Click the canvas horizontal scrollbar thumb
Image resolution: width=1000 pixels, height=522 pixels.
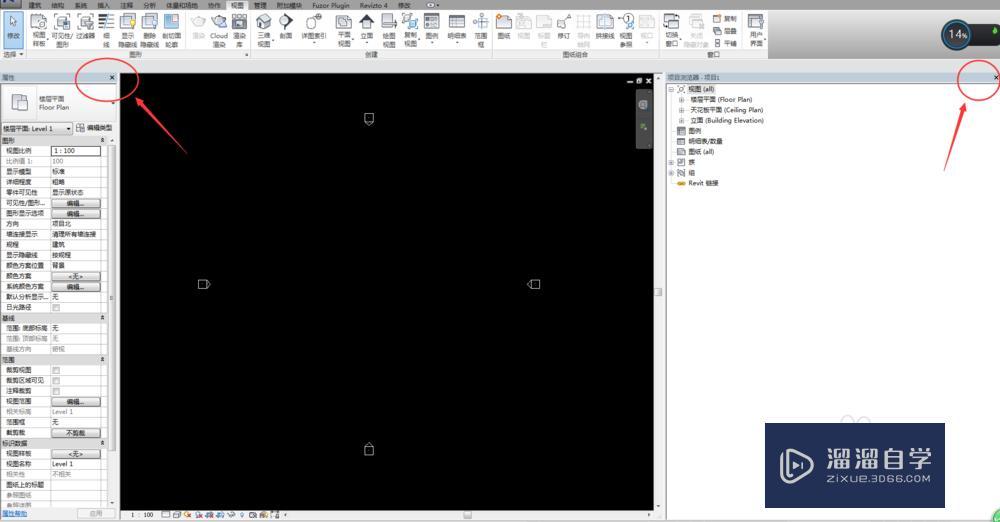pyautogui.click(x=467, y=514)
